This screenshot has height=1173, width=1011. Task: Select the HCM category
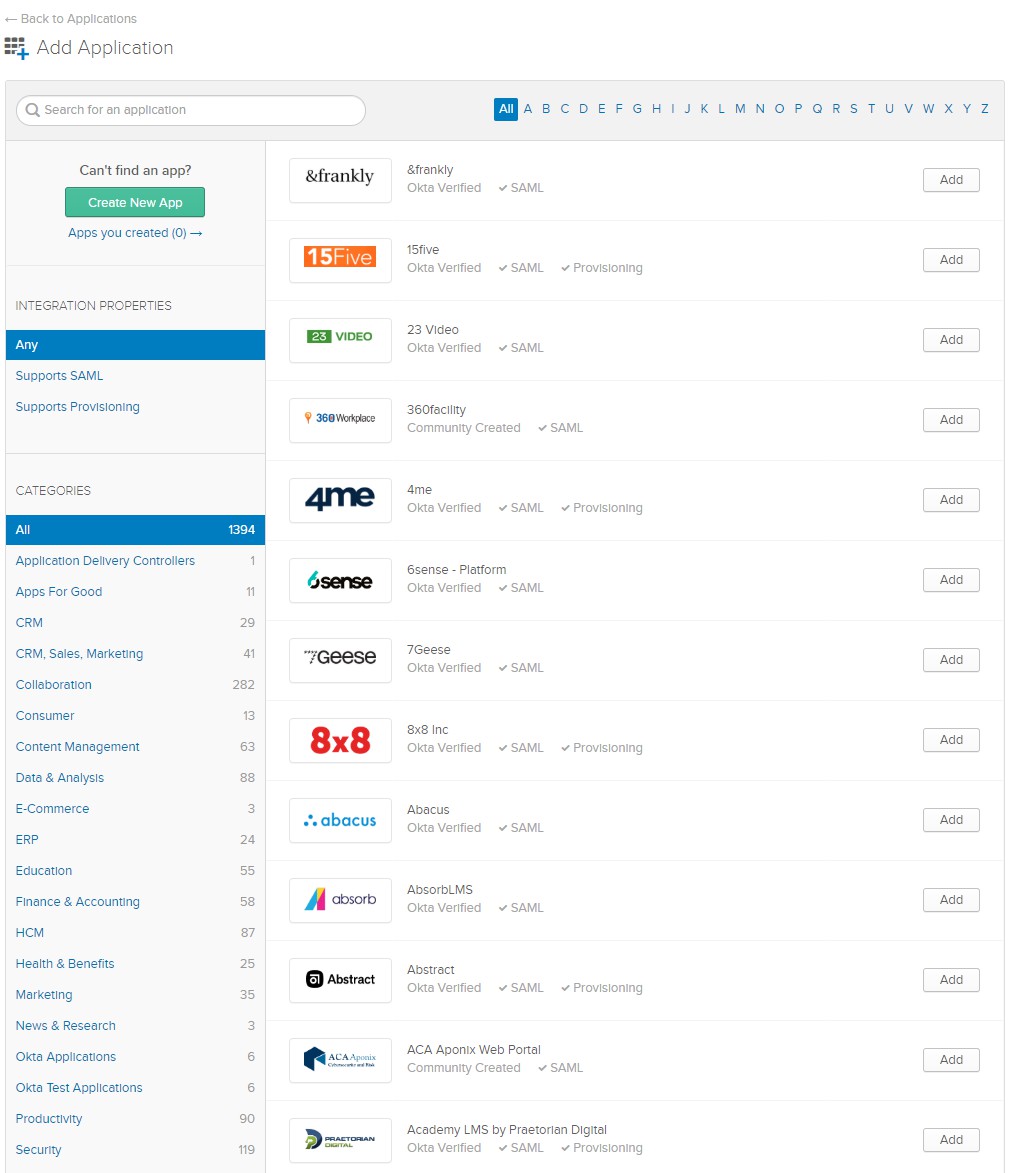pos(135,934)
